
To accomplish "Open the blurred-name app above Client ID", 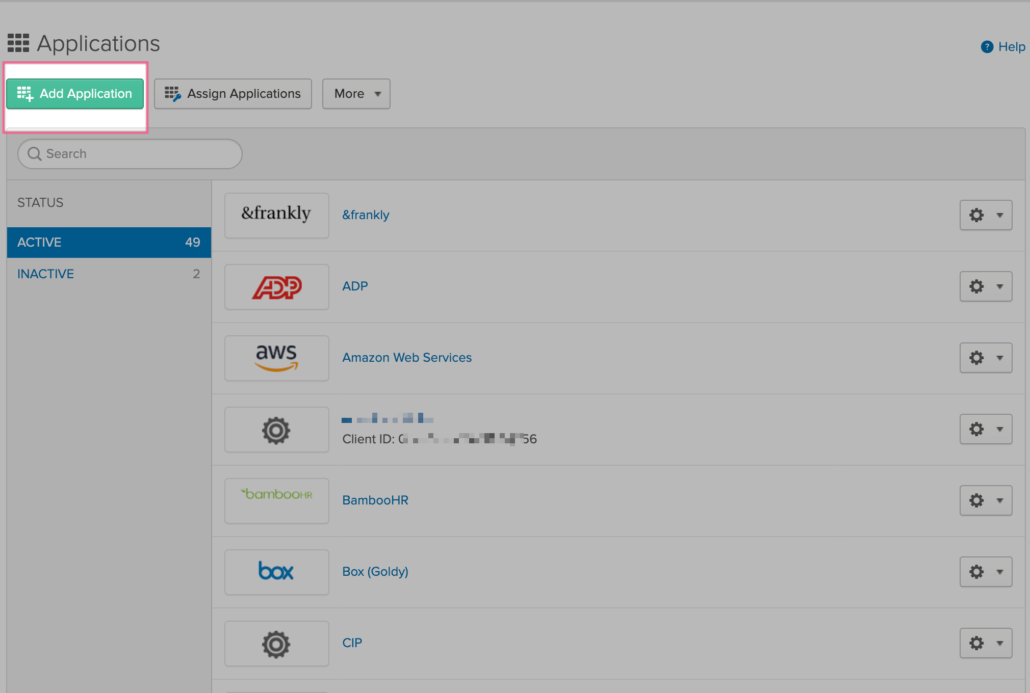I will click(387, 418).
